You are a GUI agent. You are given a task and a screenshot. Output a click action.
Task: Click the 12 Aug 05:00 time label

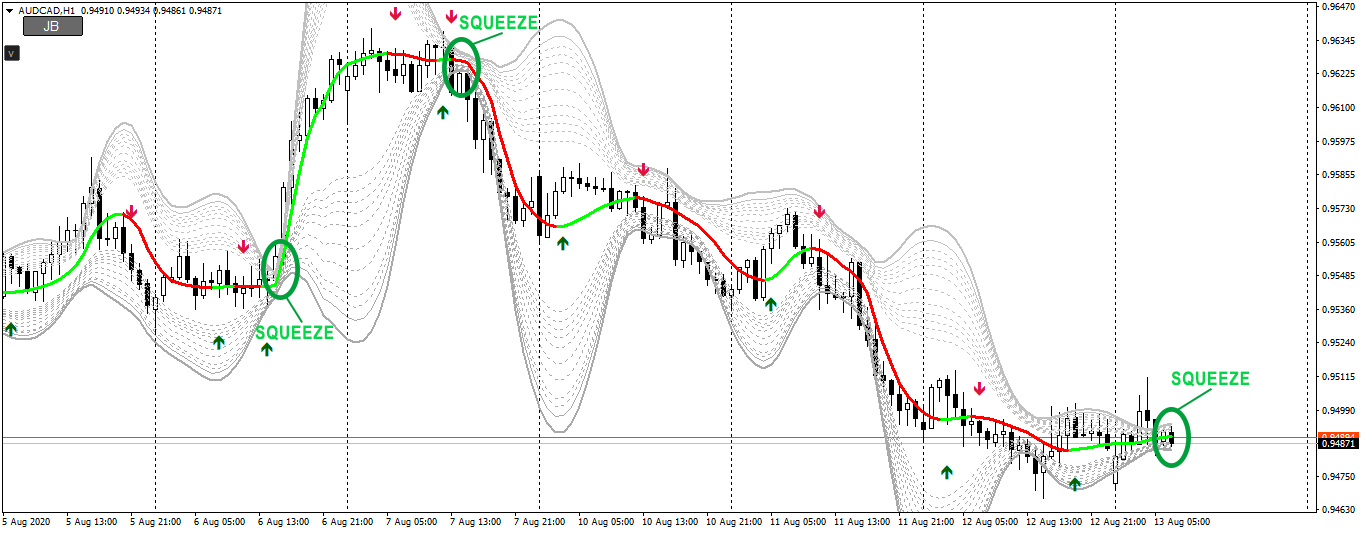pyautogui.click(x=990, y=522)
